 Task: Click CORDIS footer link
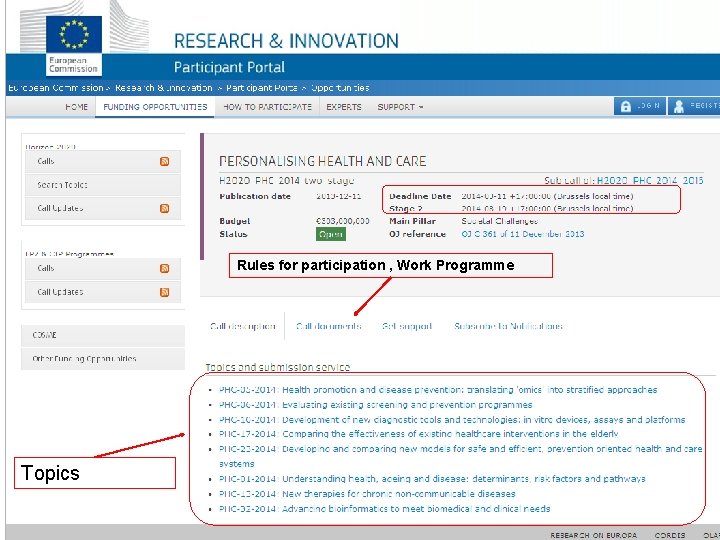coord(669,535)
